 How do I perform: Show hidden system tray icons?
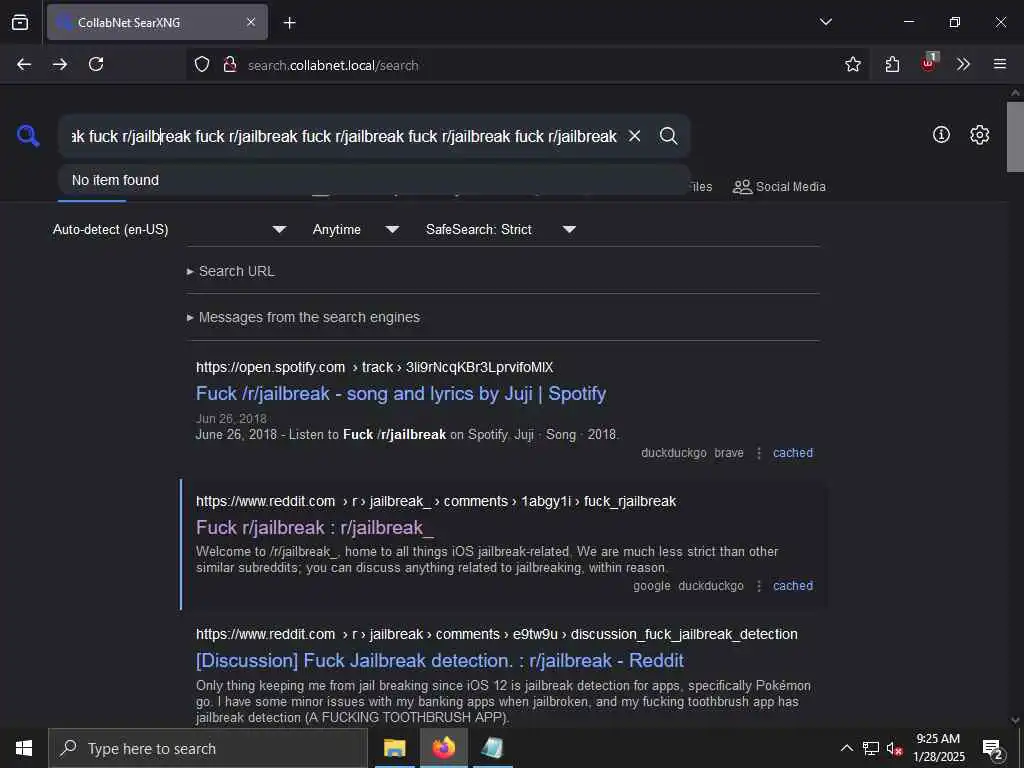[x=846, y=748]
